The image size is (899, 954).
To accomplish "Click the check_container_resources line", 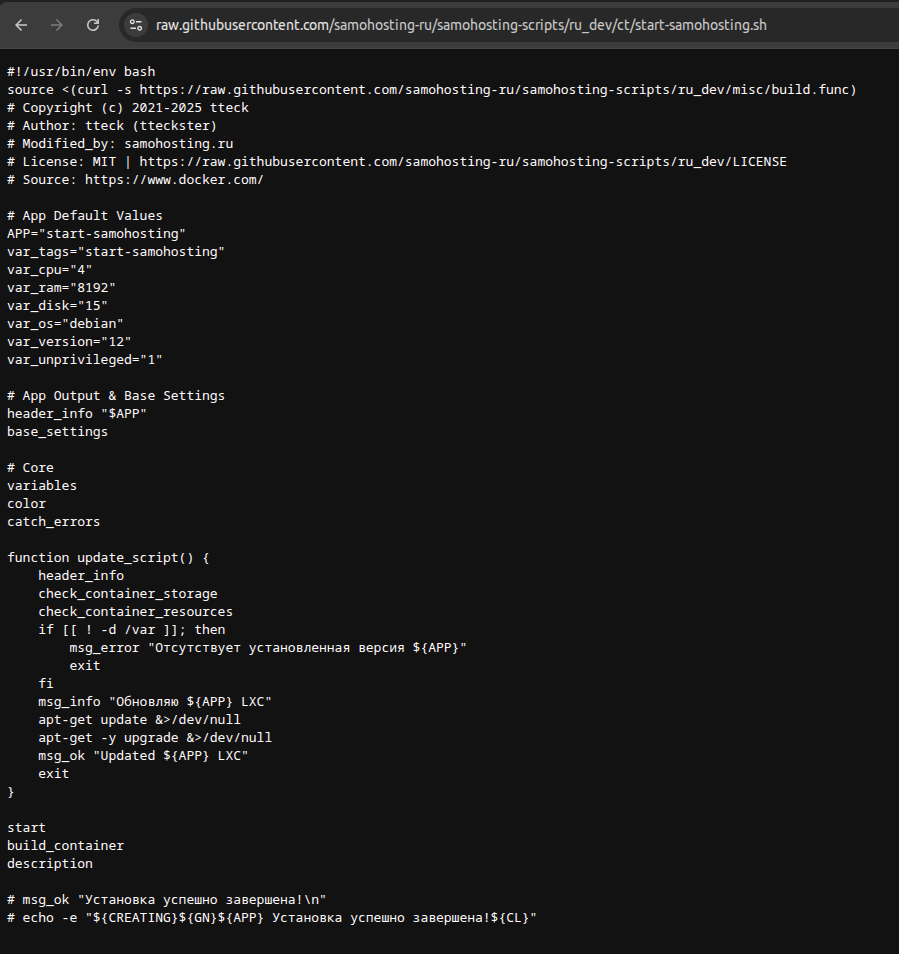I will [135, 612].
